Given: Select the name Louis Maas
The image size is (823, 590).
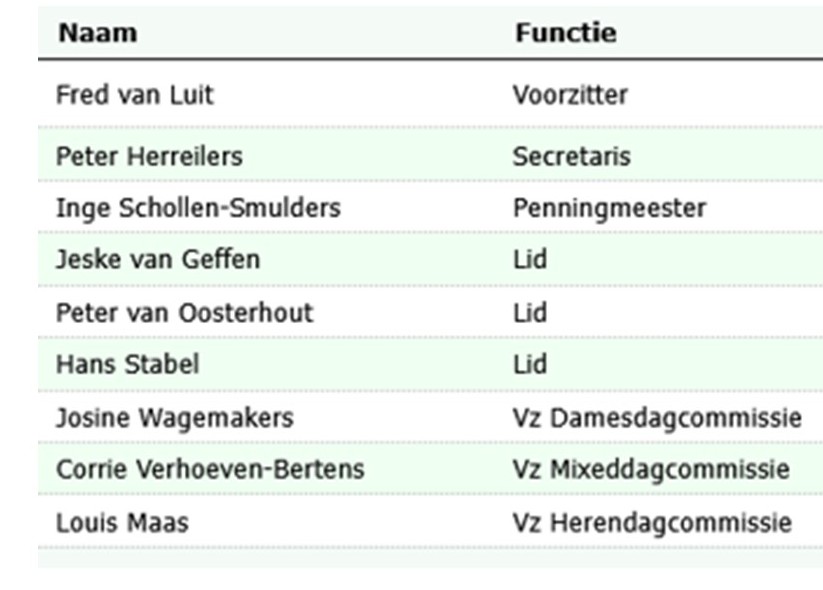Looking at the screenshot, I should click(x=122, y=522).
